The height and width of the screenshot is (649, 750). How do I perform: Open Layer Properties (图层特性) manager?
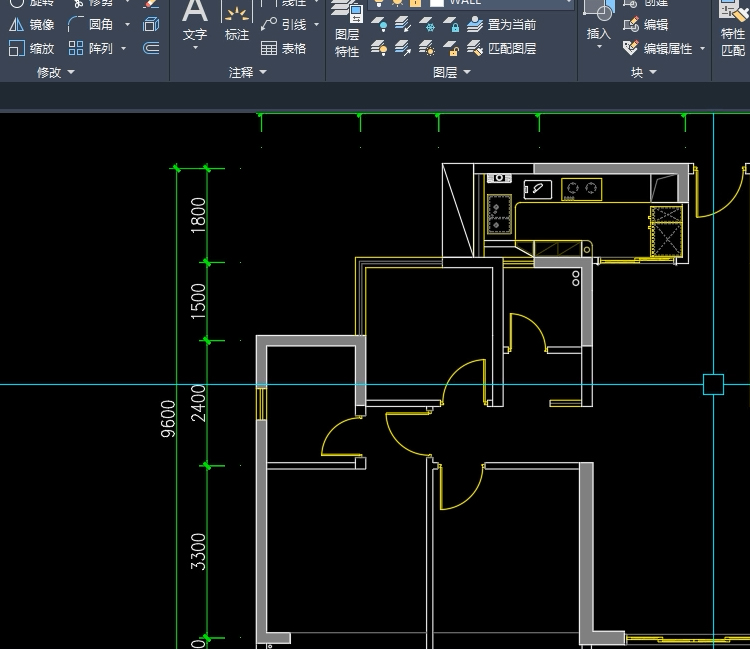pyautogui.click(x=347, y=30)
